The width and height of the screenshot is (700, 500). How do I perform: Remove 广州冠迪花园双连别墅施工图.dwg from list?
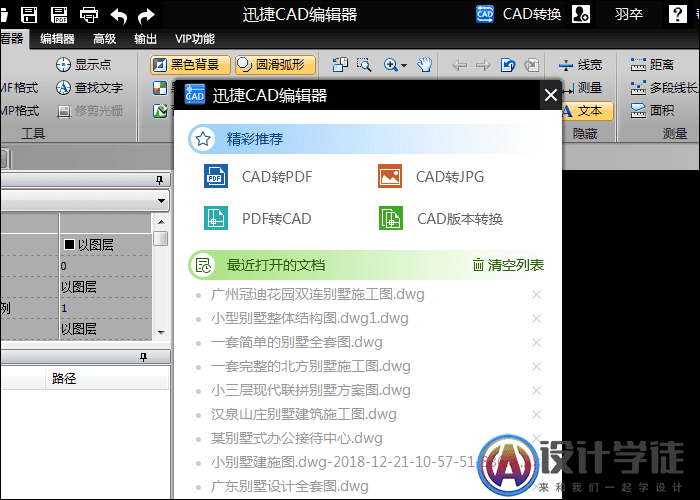tap(536, 295)
